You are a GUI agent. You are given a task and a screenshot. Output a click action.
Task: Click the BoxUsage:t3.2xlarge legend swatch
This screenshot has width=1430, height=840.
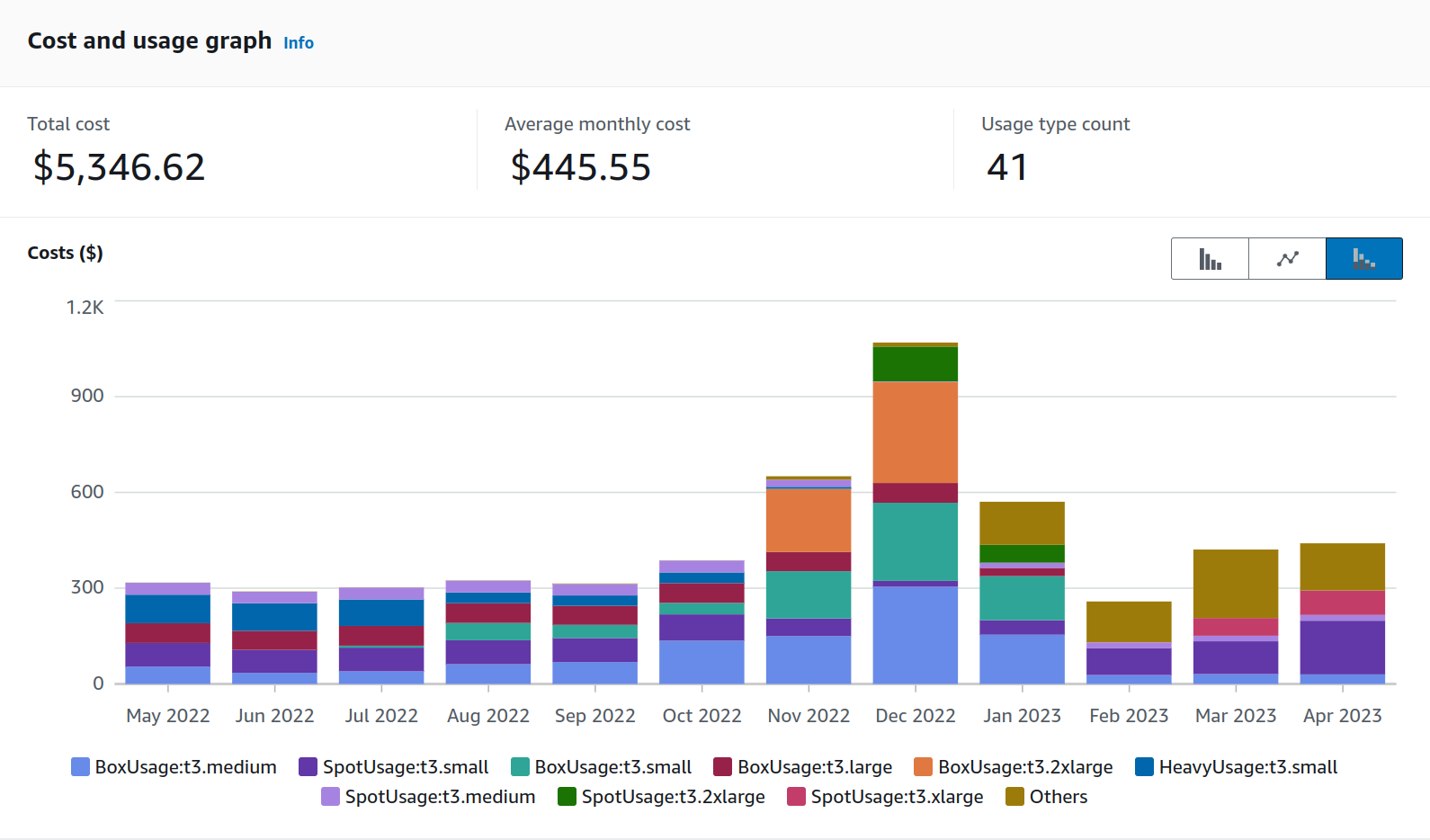[x=923, y=767]
